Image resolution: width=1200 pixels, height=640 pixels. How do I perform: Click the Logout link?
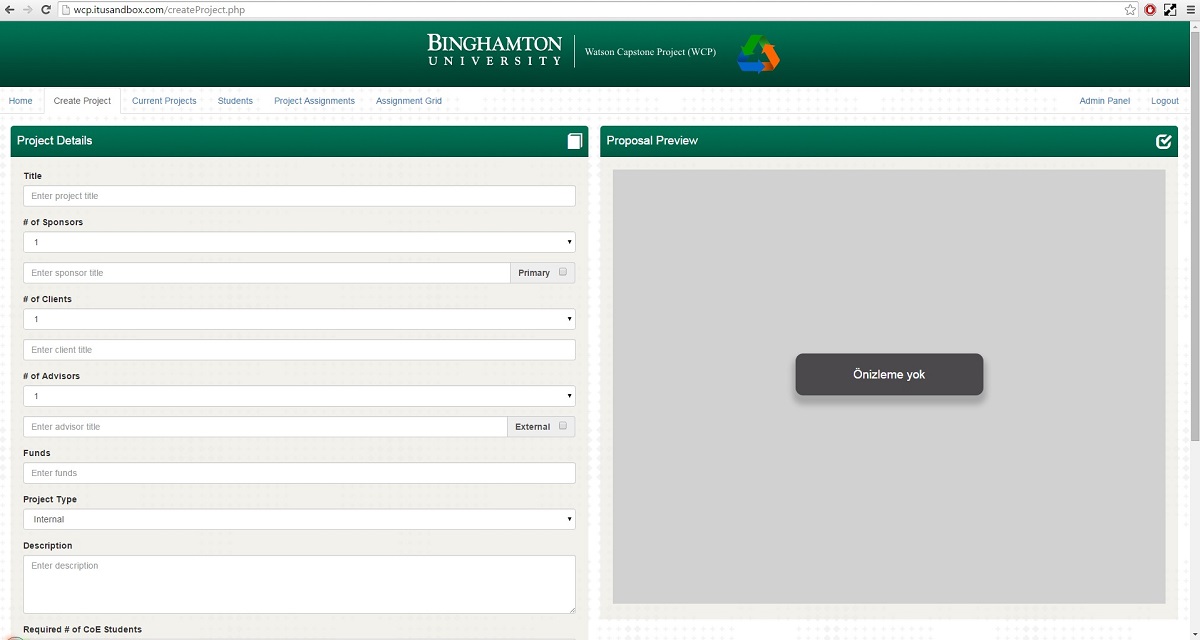coord(1164,101)
